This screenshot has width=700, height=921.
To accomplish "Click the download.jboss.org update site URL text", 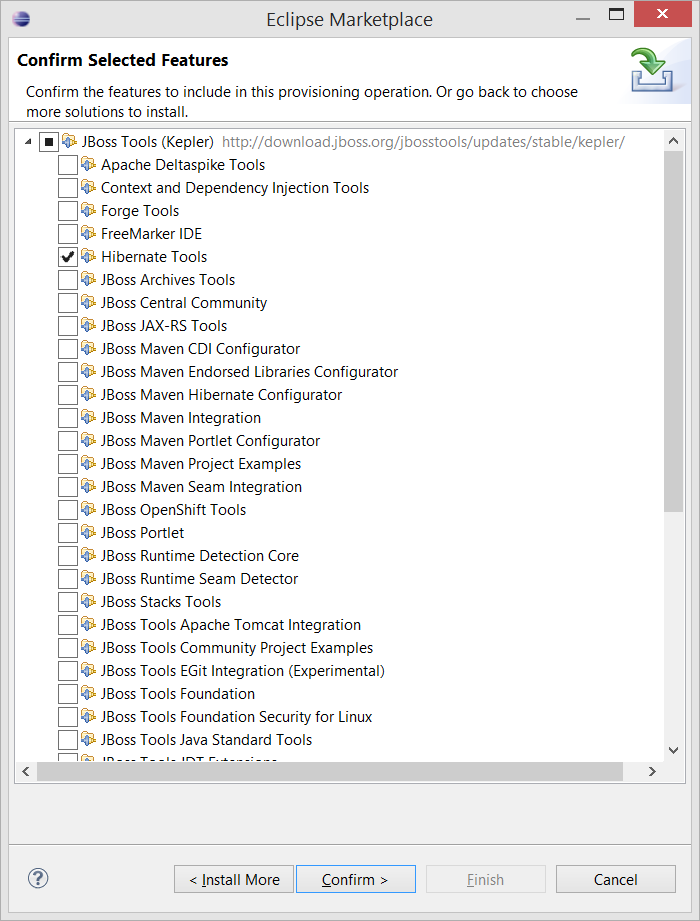I will pos(423,142).
